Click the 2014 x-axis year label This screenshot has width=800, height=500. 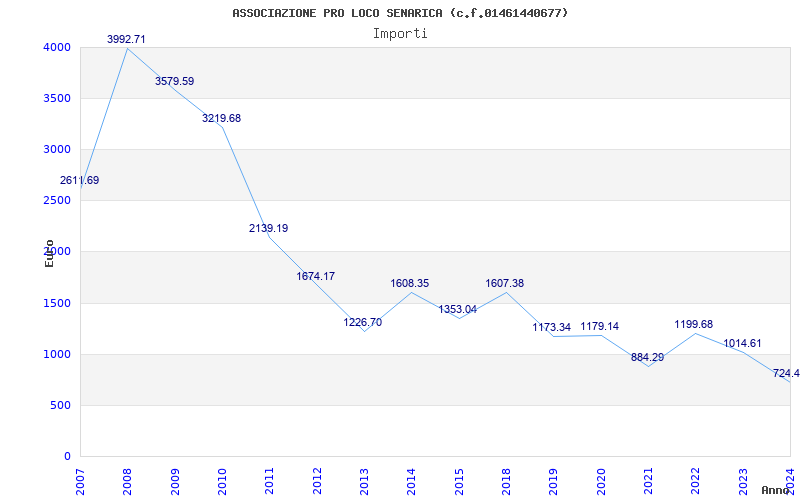click(412, 481)
